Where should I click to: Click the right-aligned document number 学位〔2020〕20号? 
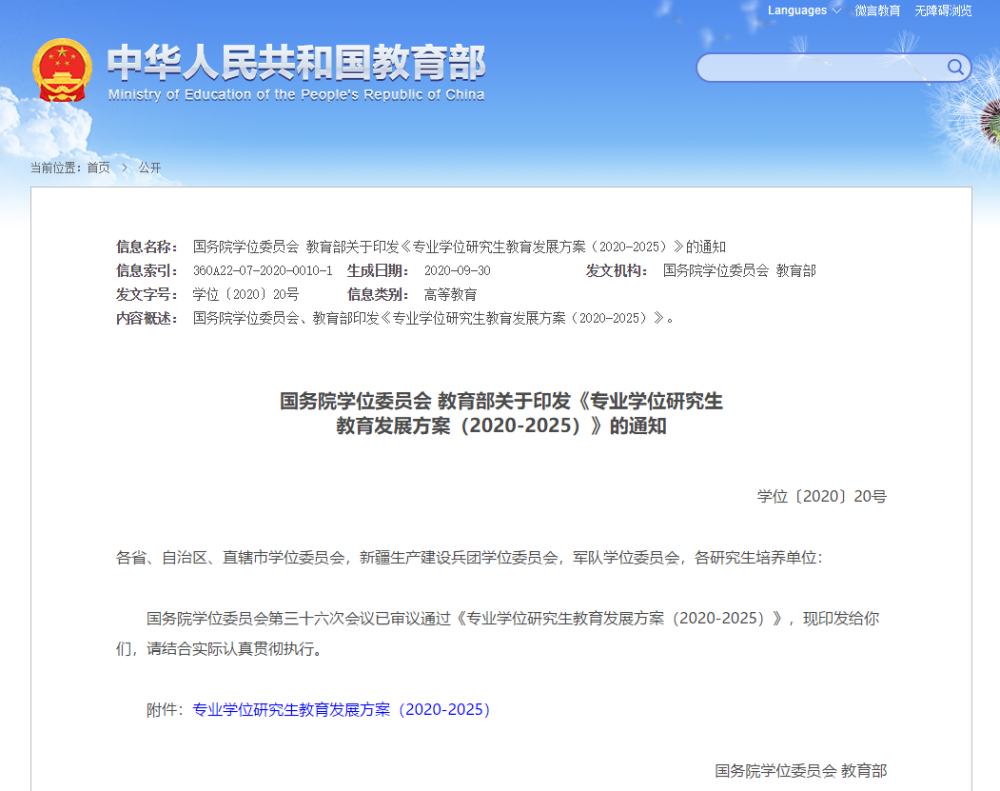coord(821,496)
